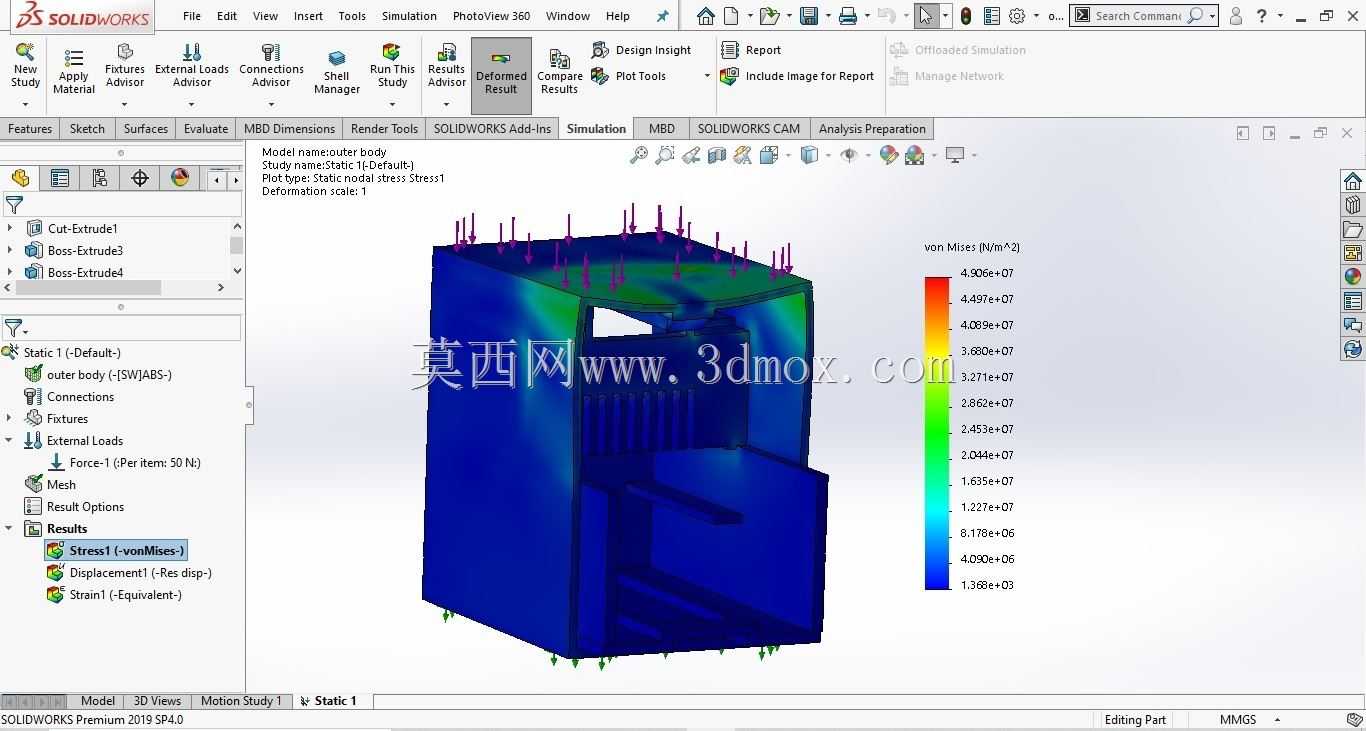Create a new document

732,16
